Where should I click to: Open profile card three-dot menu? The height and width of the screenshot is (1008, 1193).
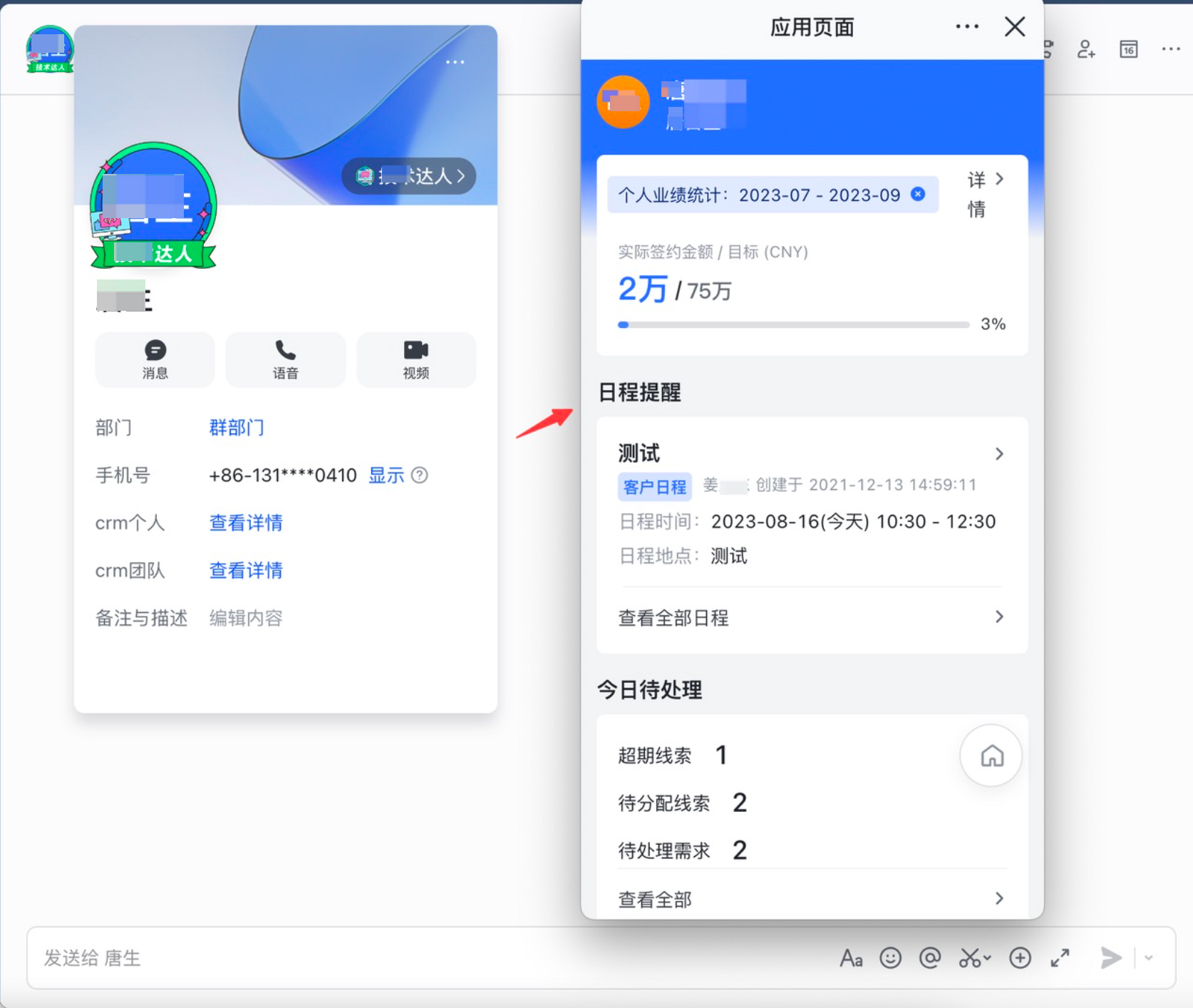[455, 62]
